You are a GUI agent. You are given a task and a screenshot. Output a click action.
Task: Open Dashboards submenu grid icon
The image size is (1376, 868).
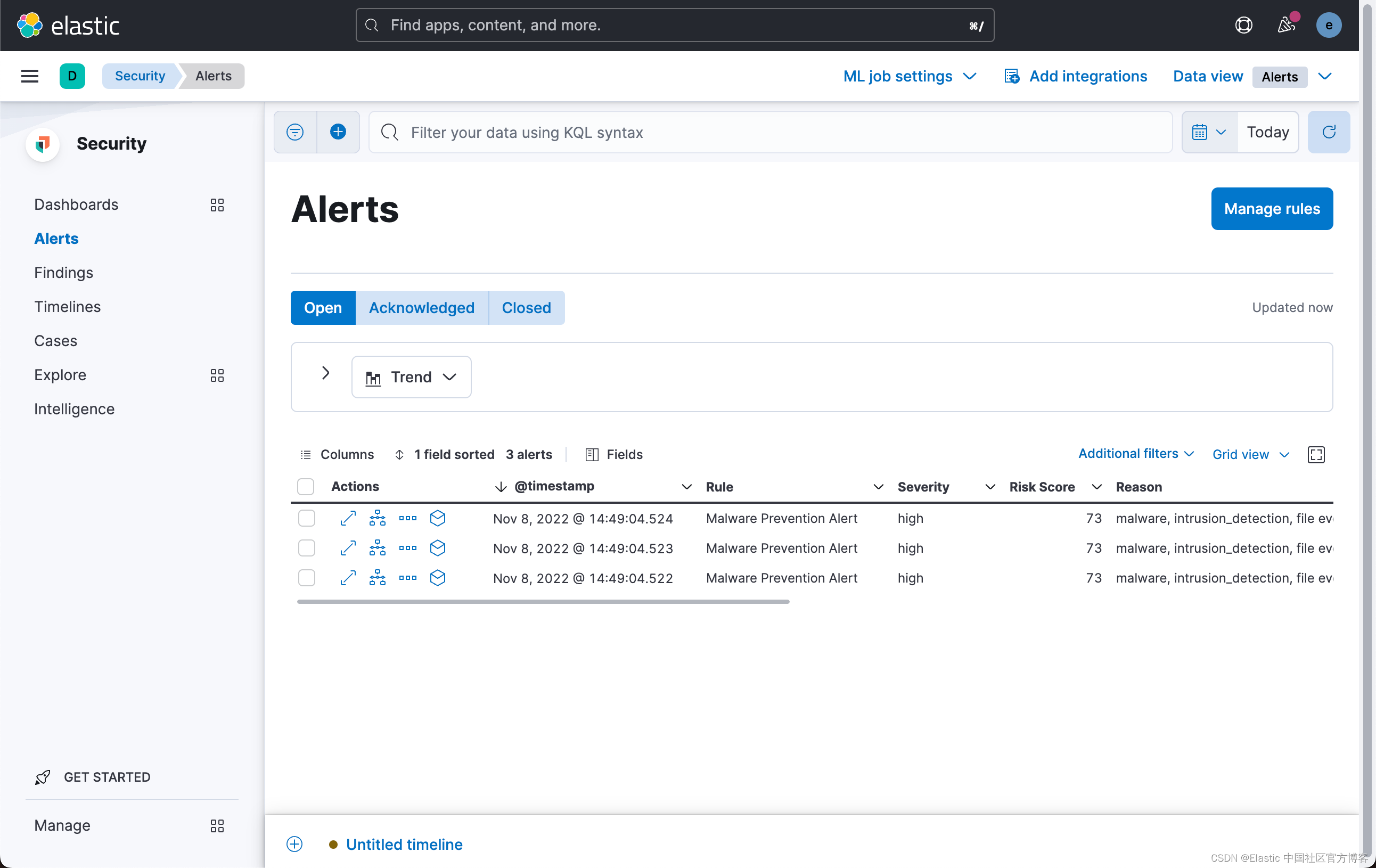[x=217, y=204]
